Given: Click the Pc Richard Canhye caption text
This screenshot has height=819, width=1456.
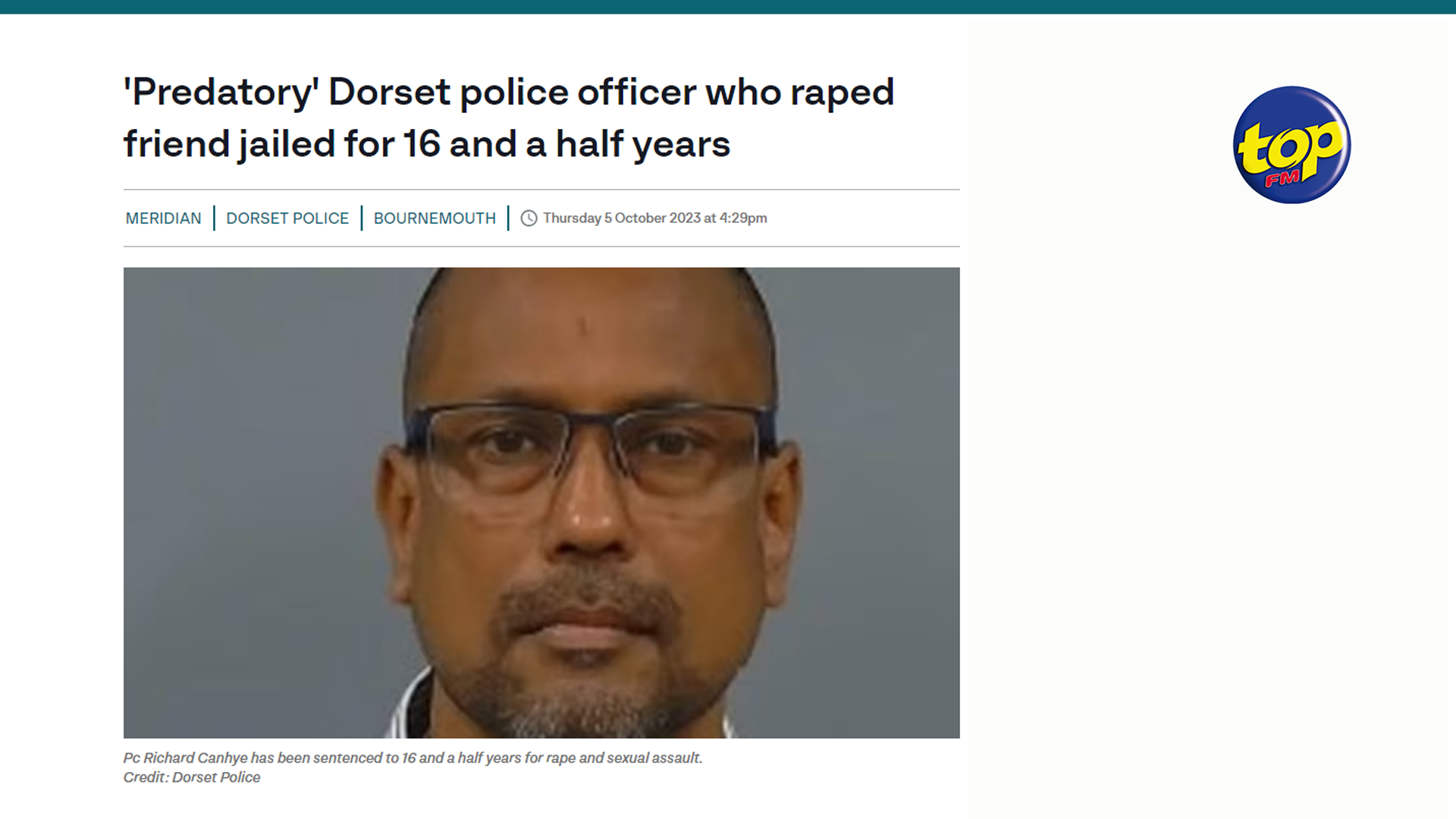Looking at the screenshot, I should (x=413, y=758).
